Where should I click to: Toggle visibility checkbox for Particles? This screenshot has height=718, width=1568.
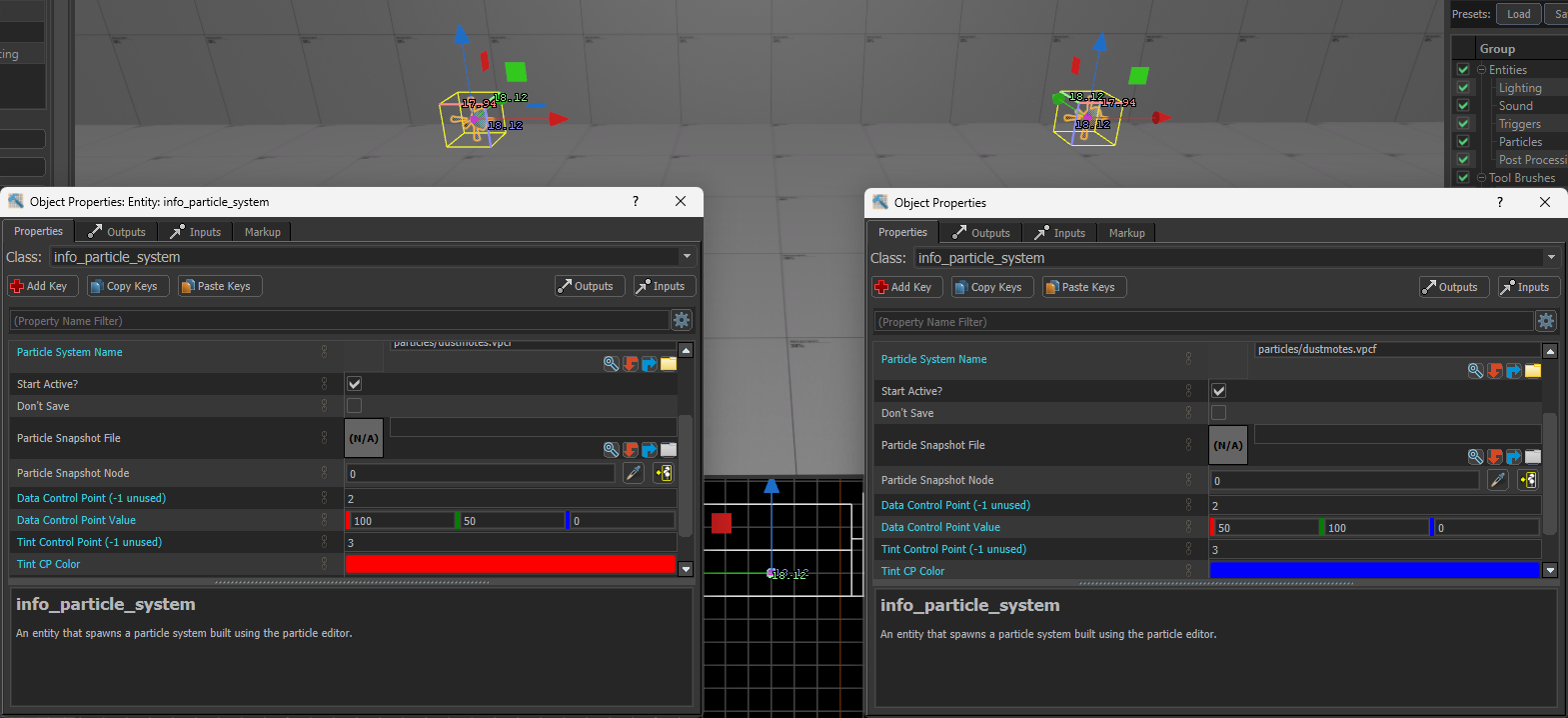point(1463,142)
